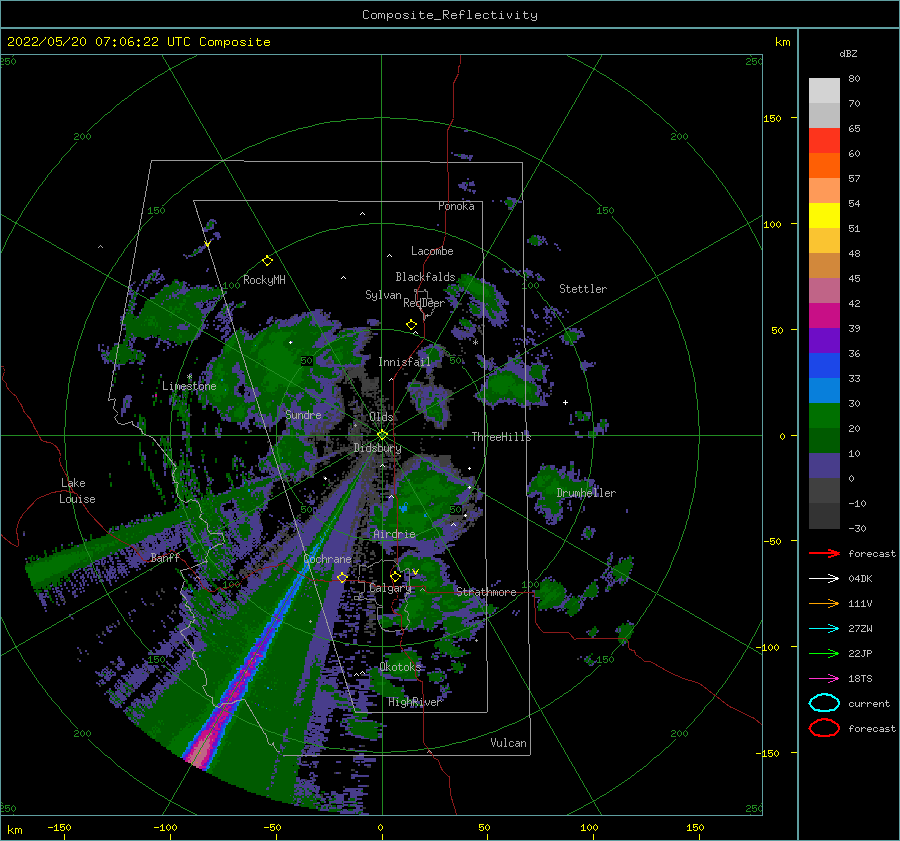Viewport: 900px width, 841px height.
Task: Click the dark green 20 dBZ swatch
Action: click(824, 440)
